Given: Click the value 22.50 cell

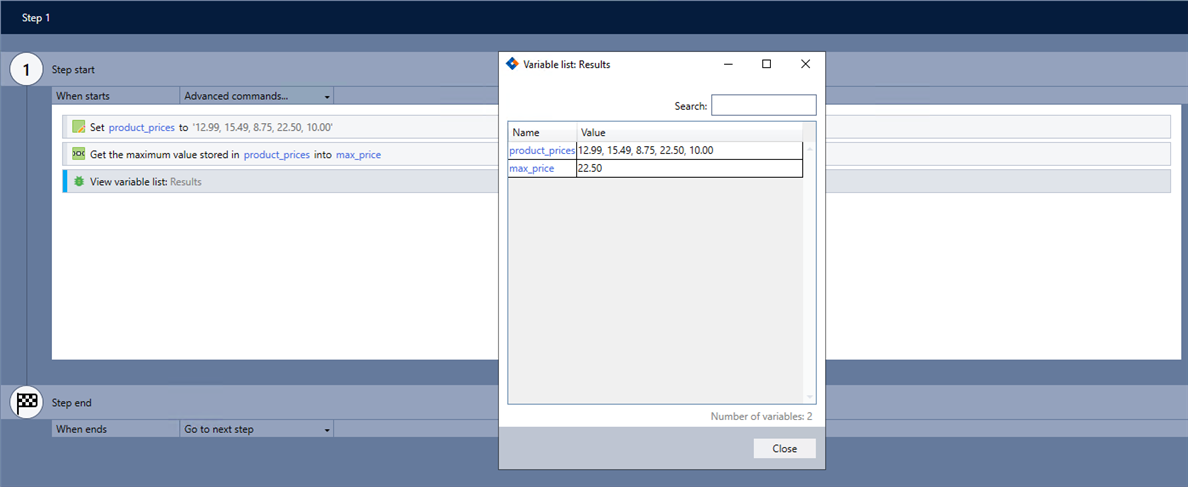Looking at the screenshot, I should 689,169.
